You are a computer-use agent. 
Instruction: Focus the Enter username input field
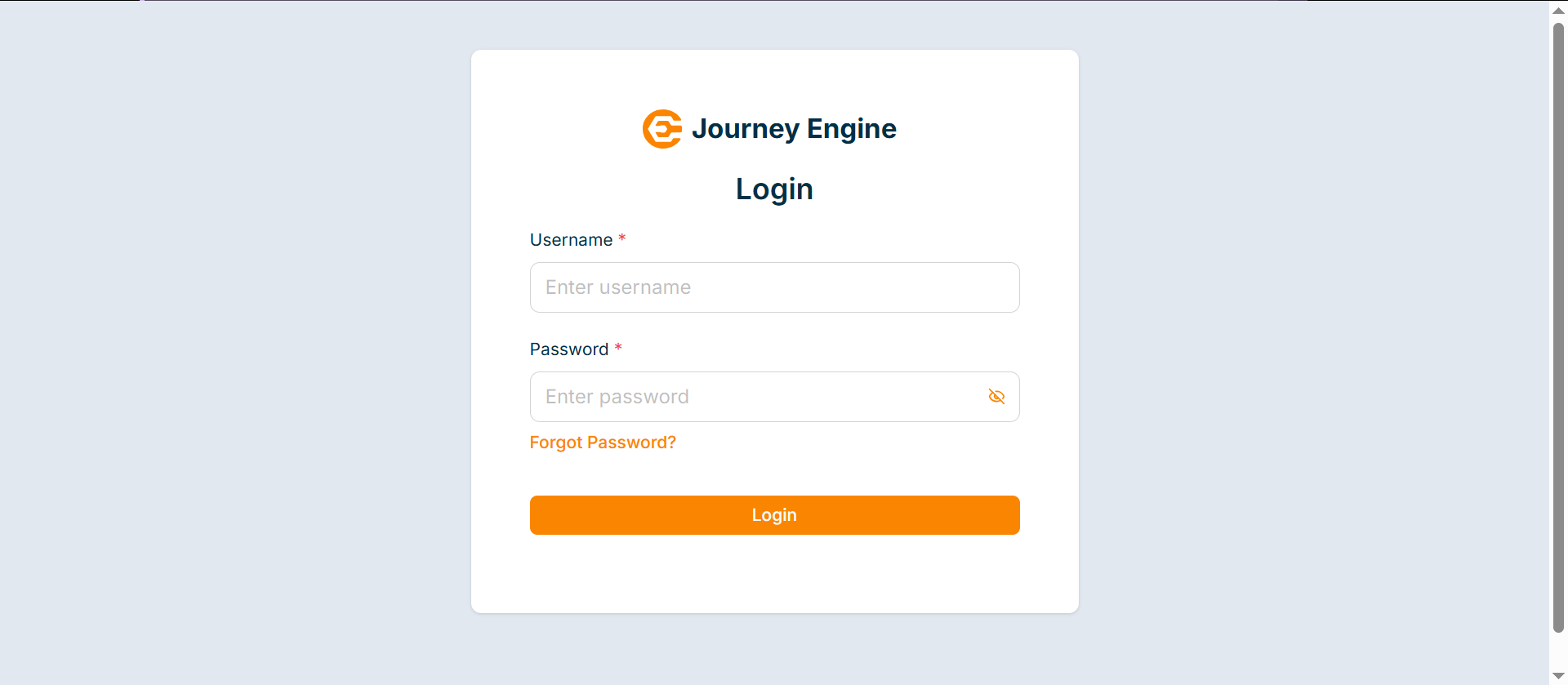point(774,287)
